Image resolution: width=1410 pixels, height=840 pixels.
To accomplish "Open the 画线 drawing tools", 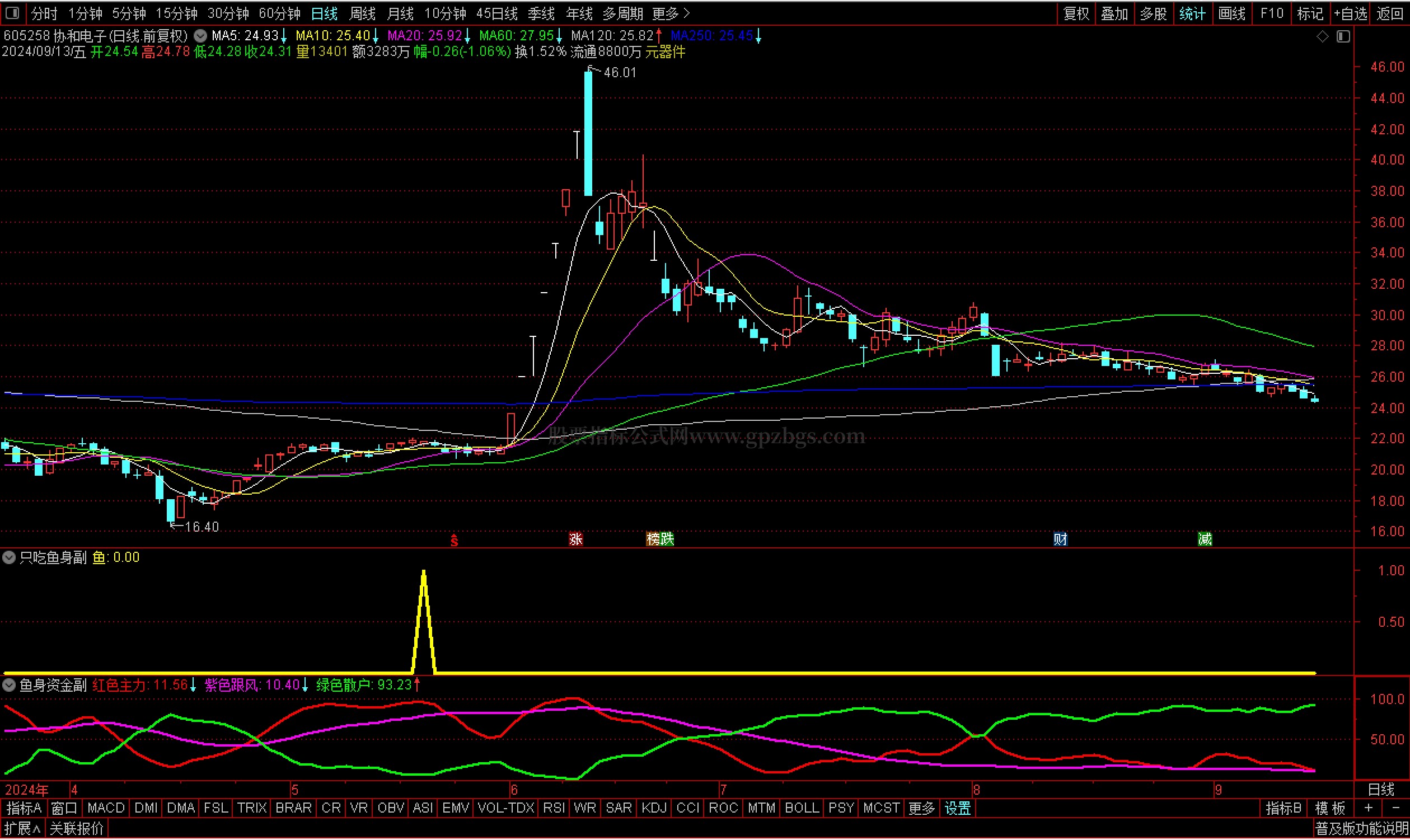I will click(1231, 13).
